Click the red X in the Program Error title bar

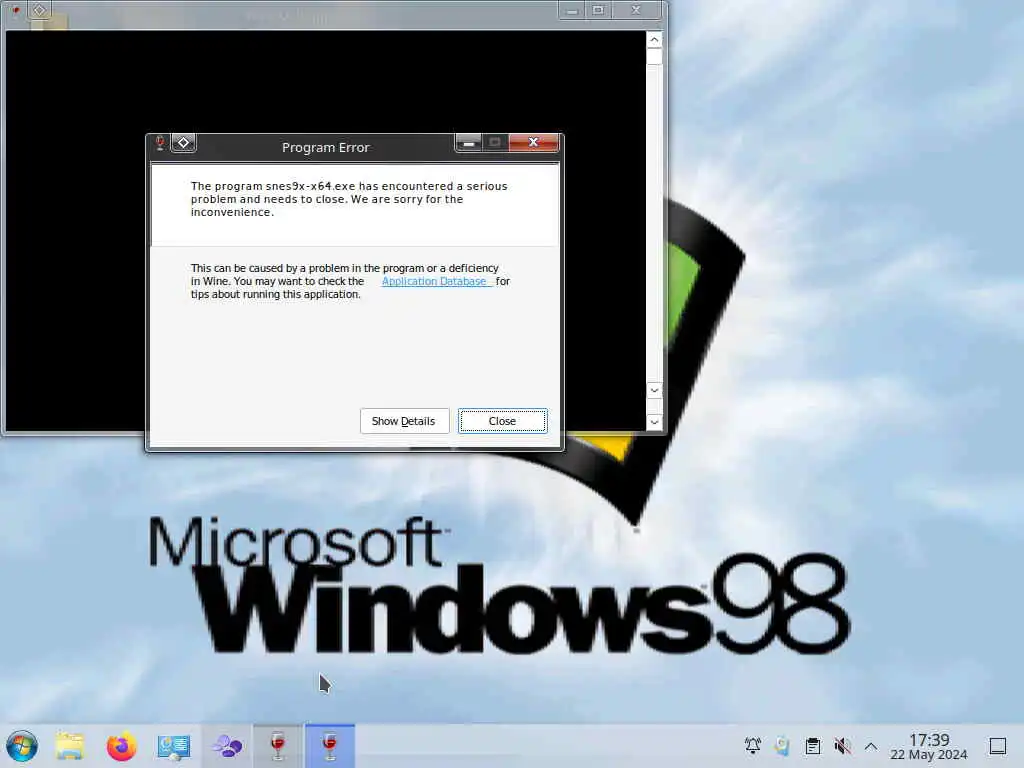(x=534, y=142)
